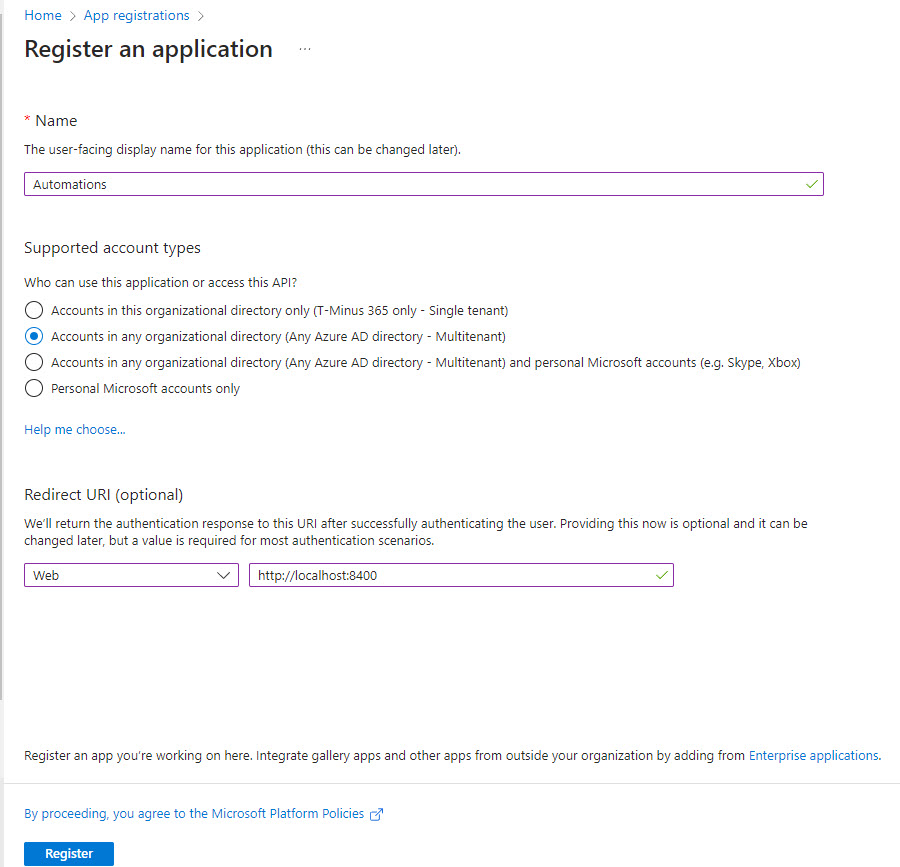Image resolution: width=900 pixels, height=867 pixels.
Task: Select Personal Microsoft accounts only
Action: pyautogui.click(x=34, y=388)
